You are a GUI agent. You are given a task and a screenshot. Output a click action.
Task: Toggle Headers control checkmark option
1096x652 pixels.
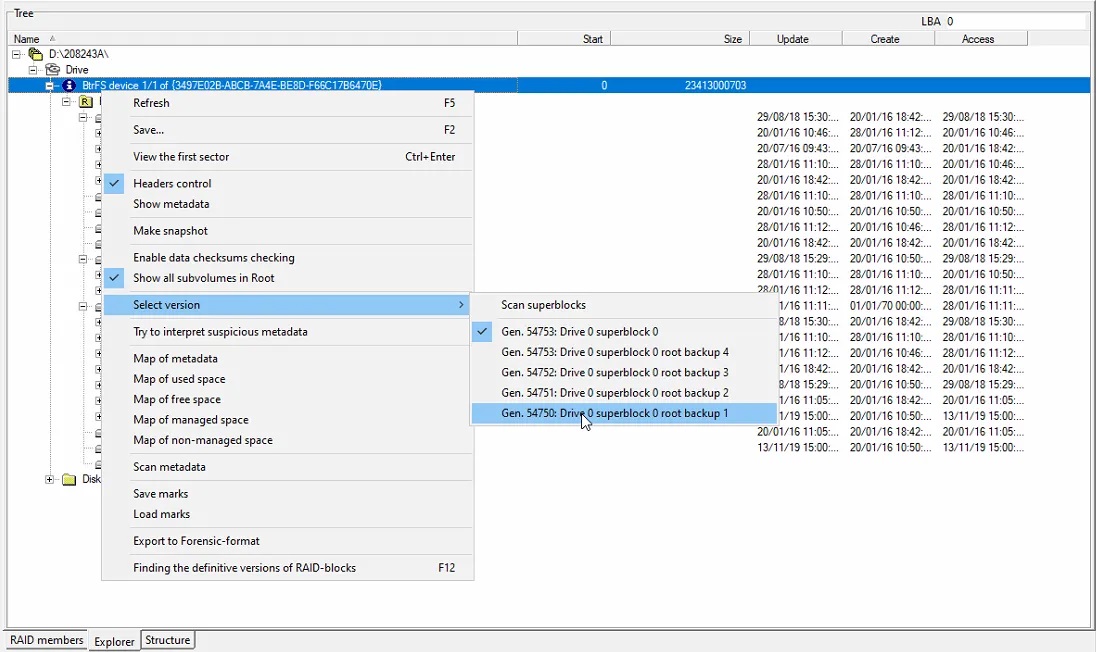coord(172,183)
